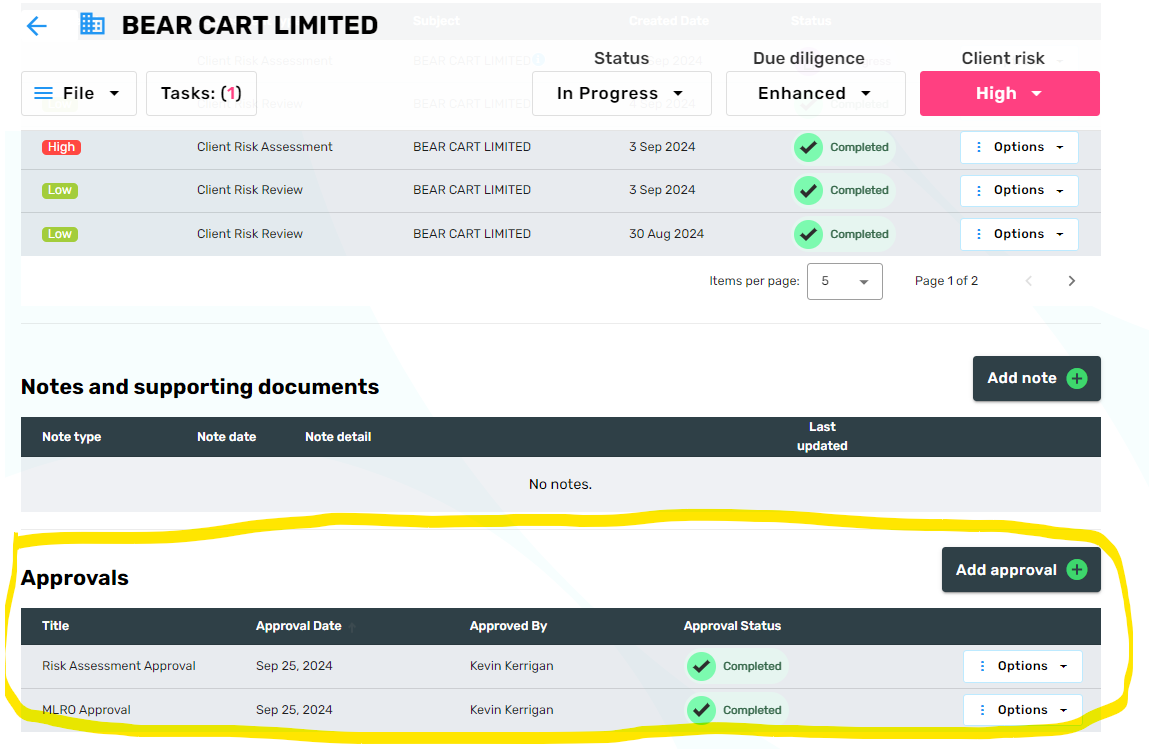Viewport: 1149px width, 749px height.
Task: Open the File dropdown menu
Action: 78,93
